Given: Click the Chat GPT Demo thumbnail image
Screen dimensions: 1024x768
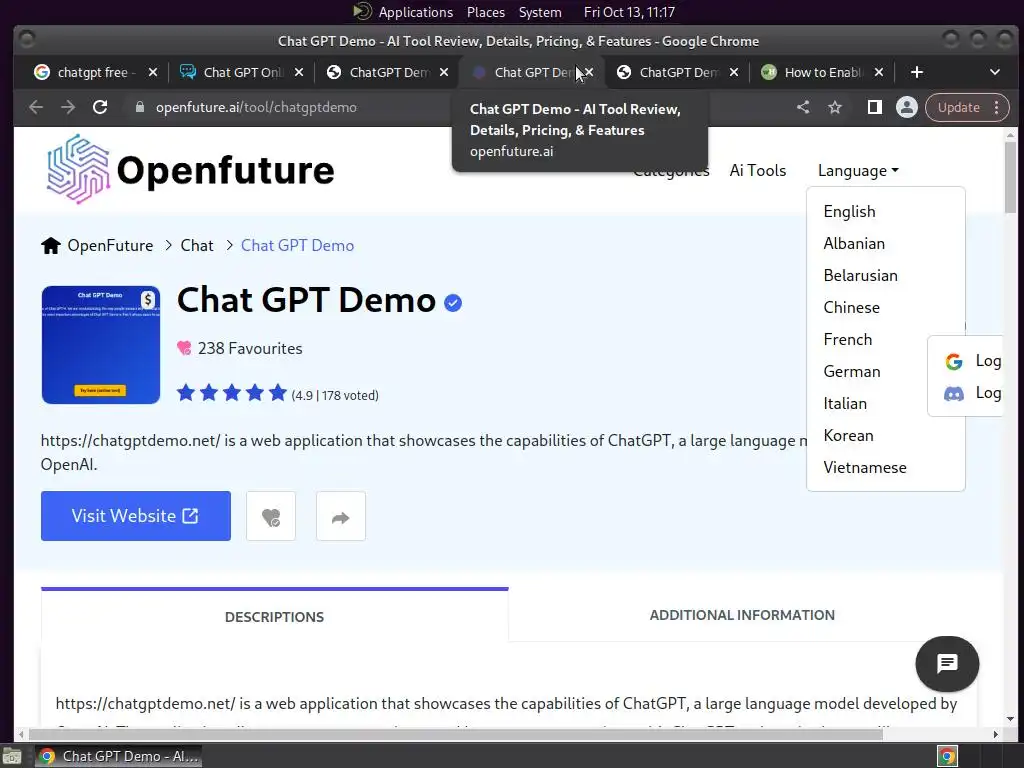Looking at the screenshot, I should pyautogui.click(x=101, y=345).
